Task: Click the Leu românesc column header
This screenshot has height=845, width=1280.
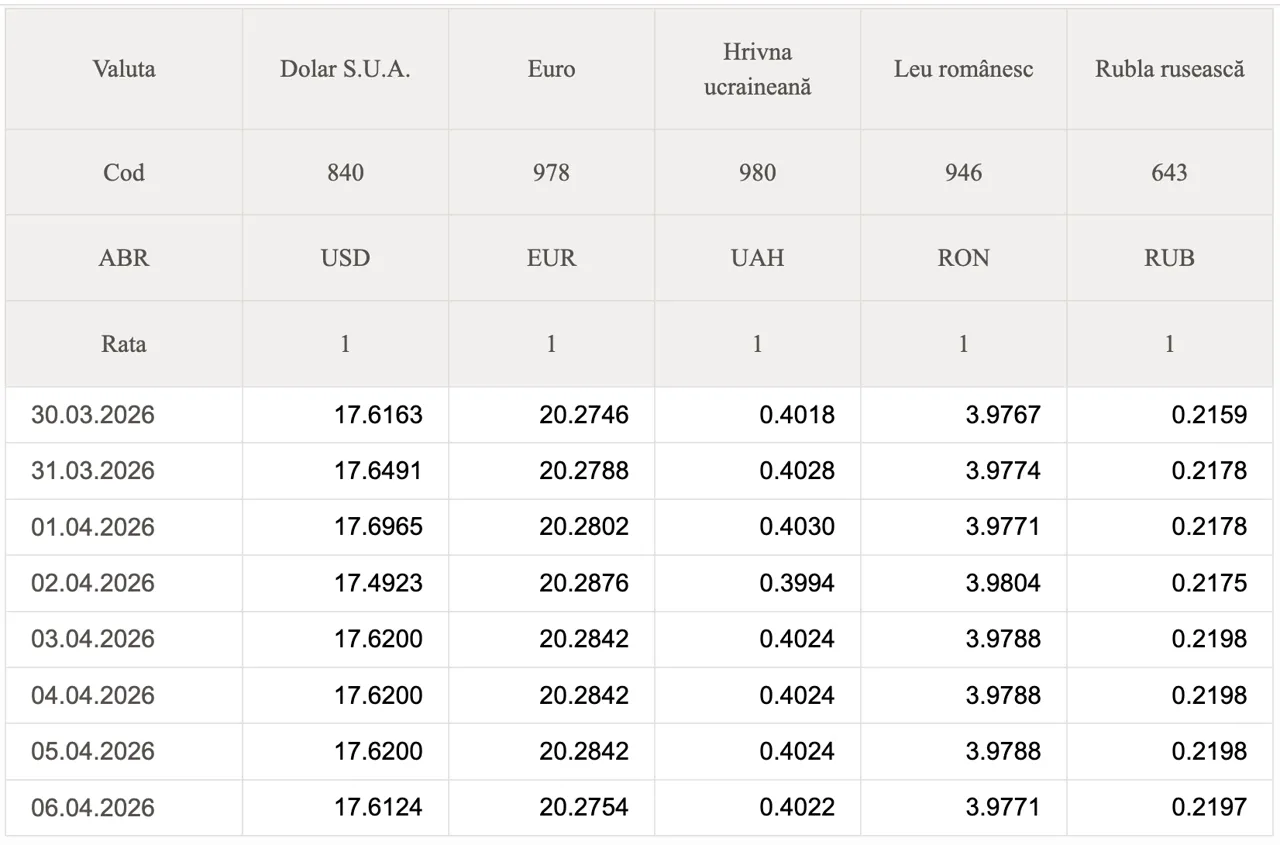Action: pos(963,69)
